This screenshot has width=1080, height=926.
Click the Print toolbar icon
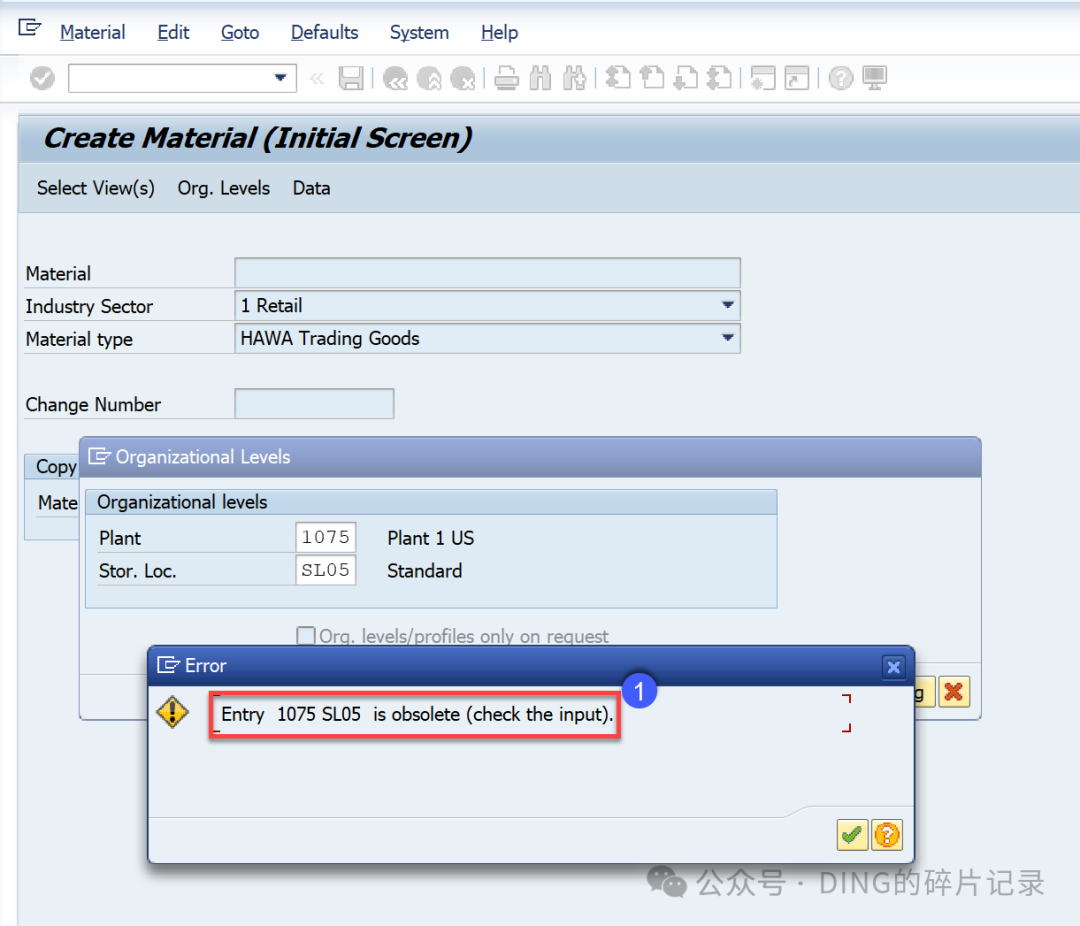pyautogui.click(x=506, y=78)
